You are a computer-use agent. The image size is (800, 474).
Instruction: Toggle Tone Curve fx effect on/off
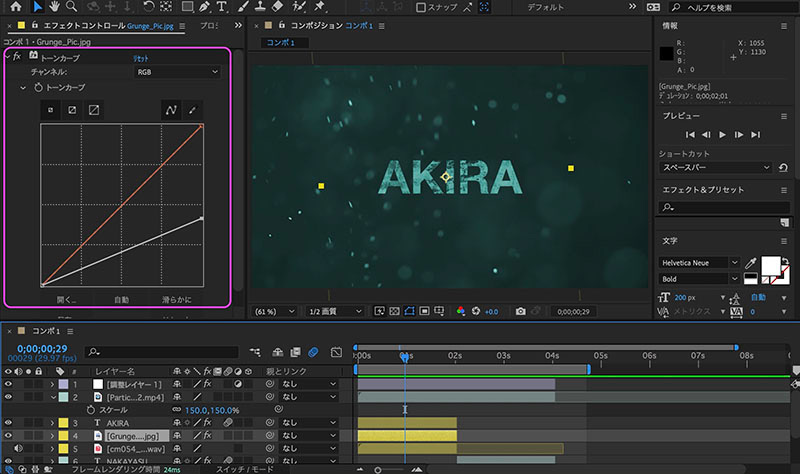point(17,56)
